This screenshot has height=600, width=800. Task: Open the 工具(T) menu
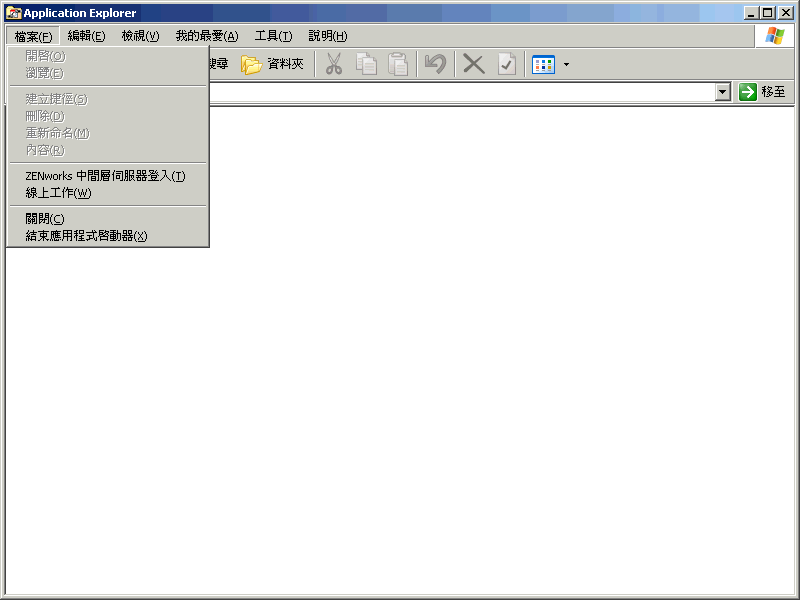tap(273, 36)
